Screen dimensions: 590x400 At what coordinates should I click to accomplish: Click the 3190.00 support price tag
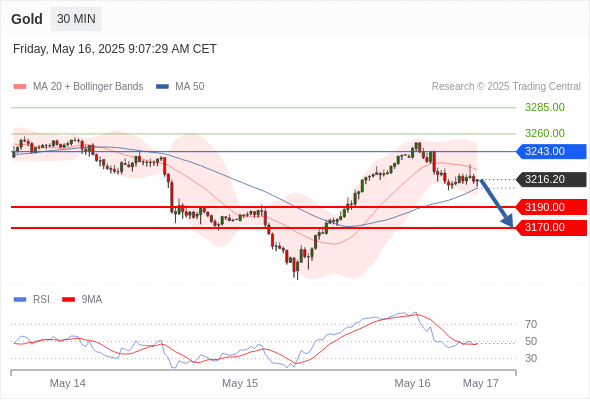point(551,207)
